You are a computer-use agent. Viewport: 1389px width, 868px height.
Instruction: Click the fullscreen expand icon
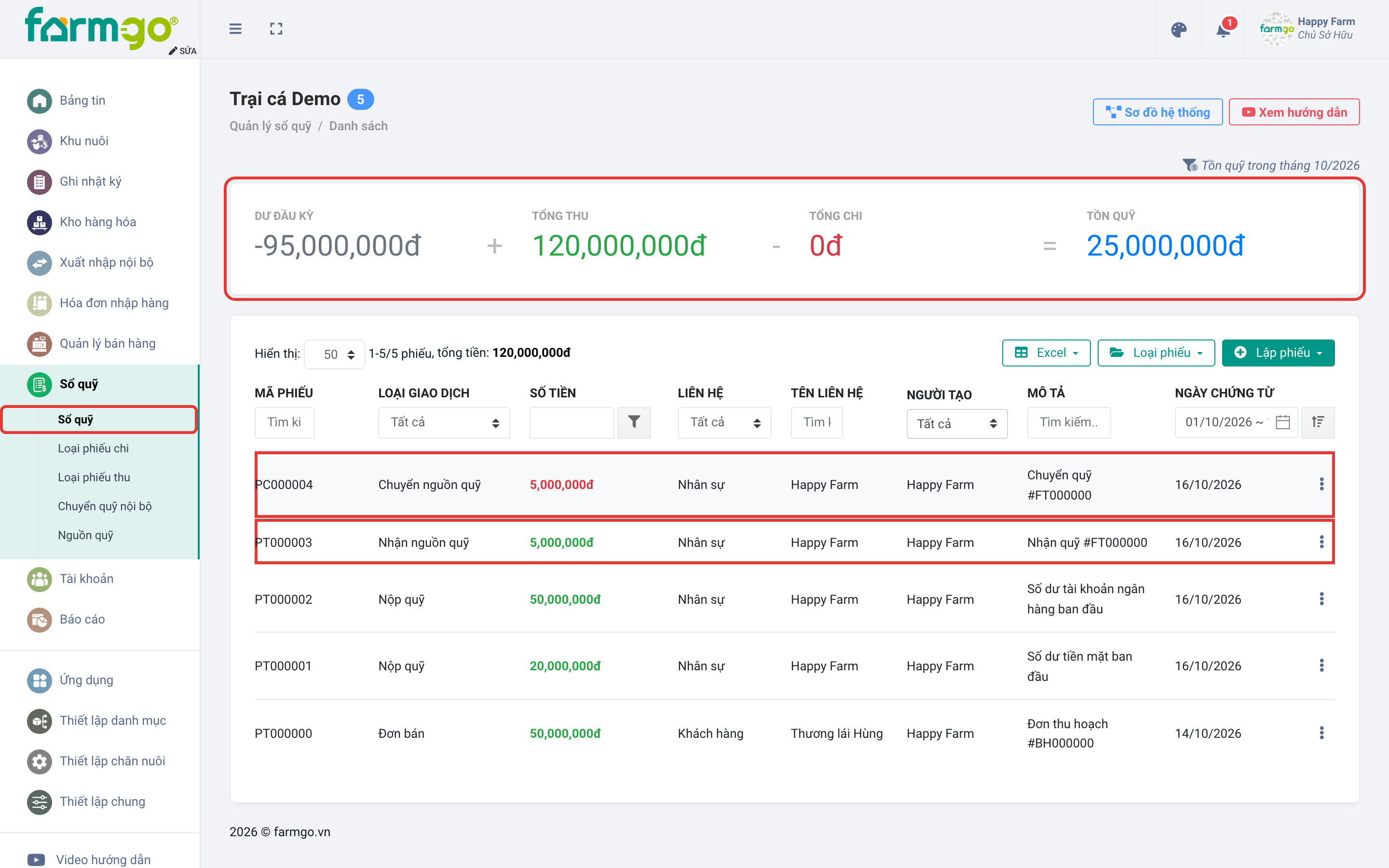[276, 29]
